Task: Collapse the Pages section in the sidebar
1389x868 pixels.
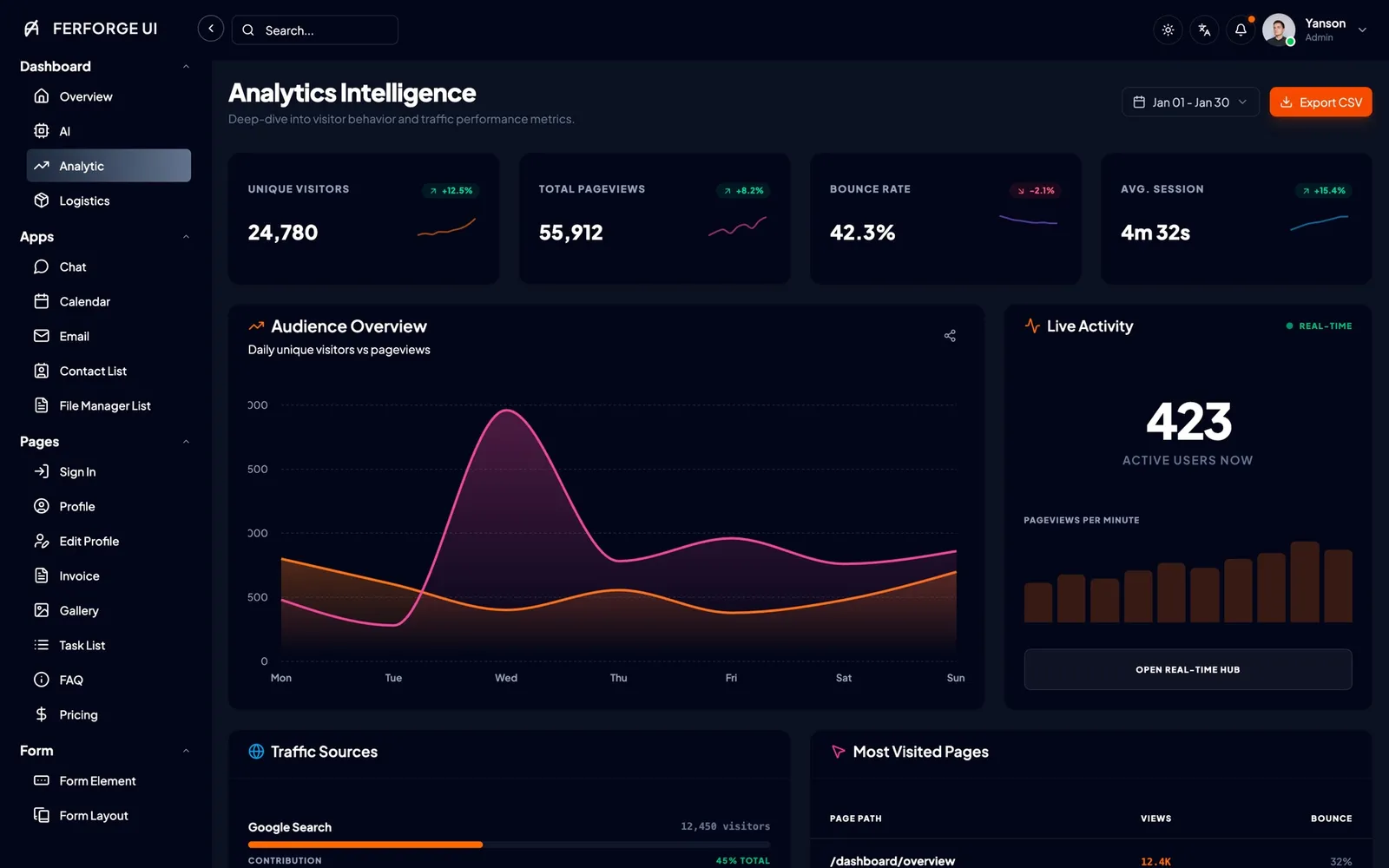Action: (x=186, y=442)
